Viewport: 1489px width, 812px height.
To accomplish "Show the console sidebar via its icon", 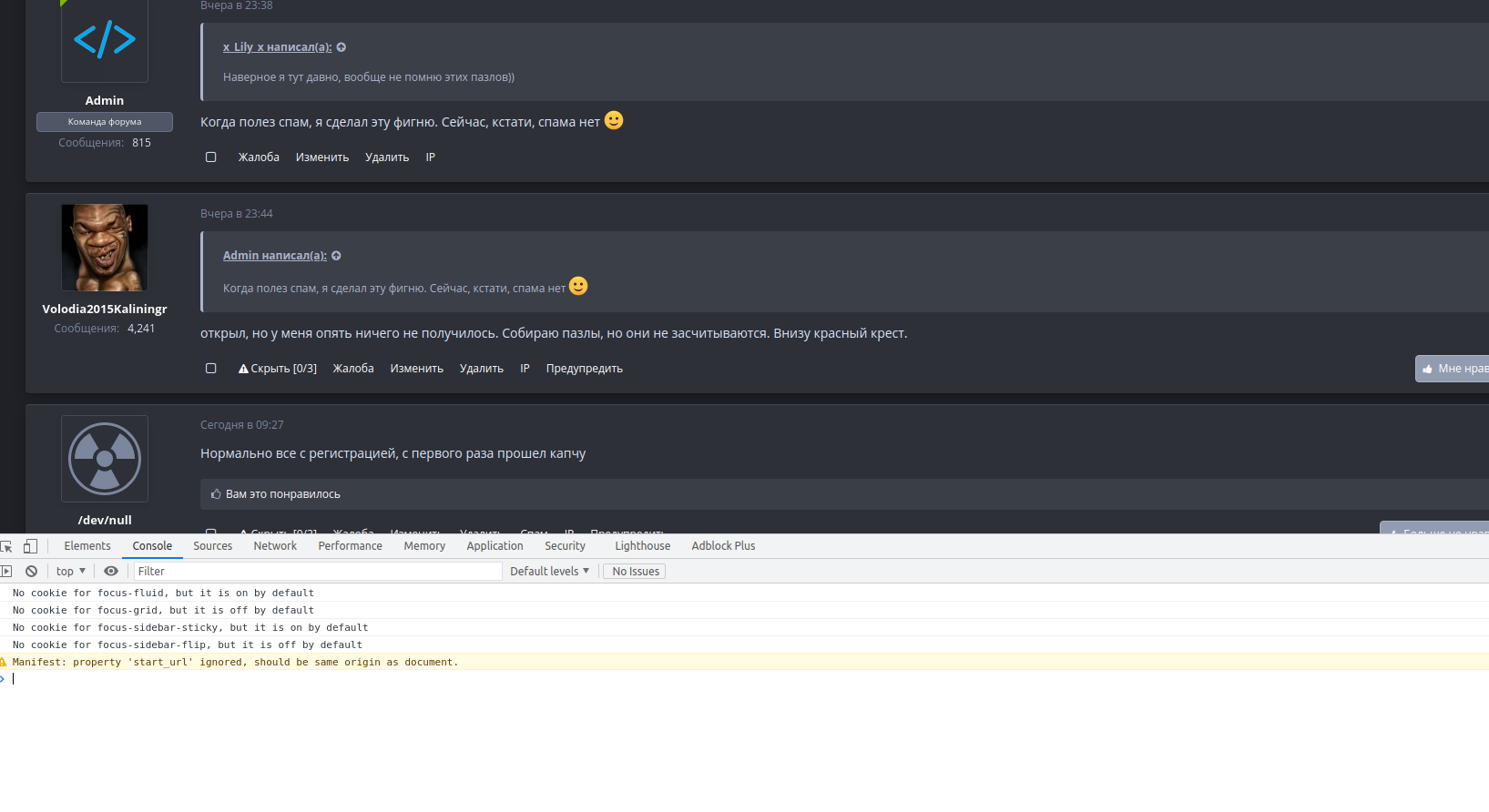I will coord(6,572).
